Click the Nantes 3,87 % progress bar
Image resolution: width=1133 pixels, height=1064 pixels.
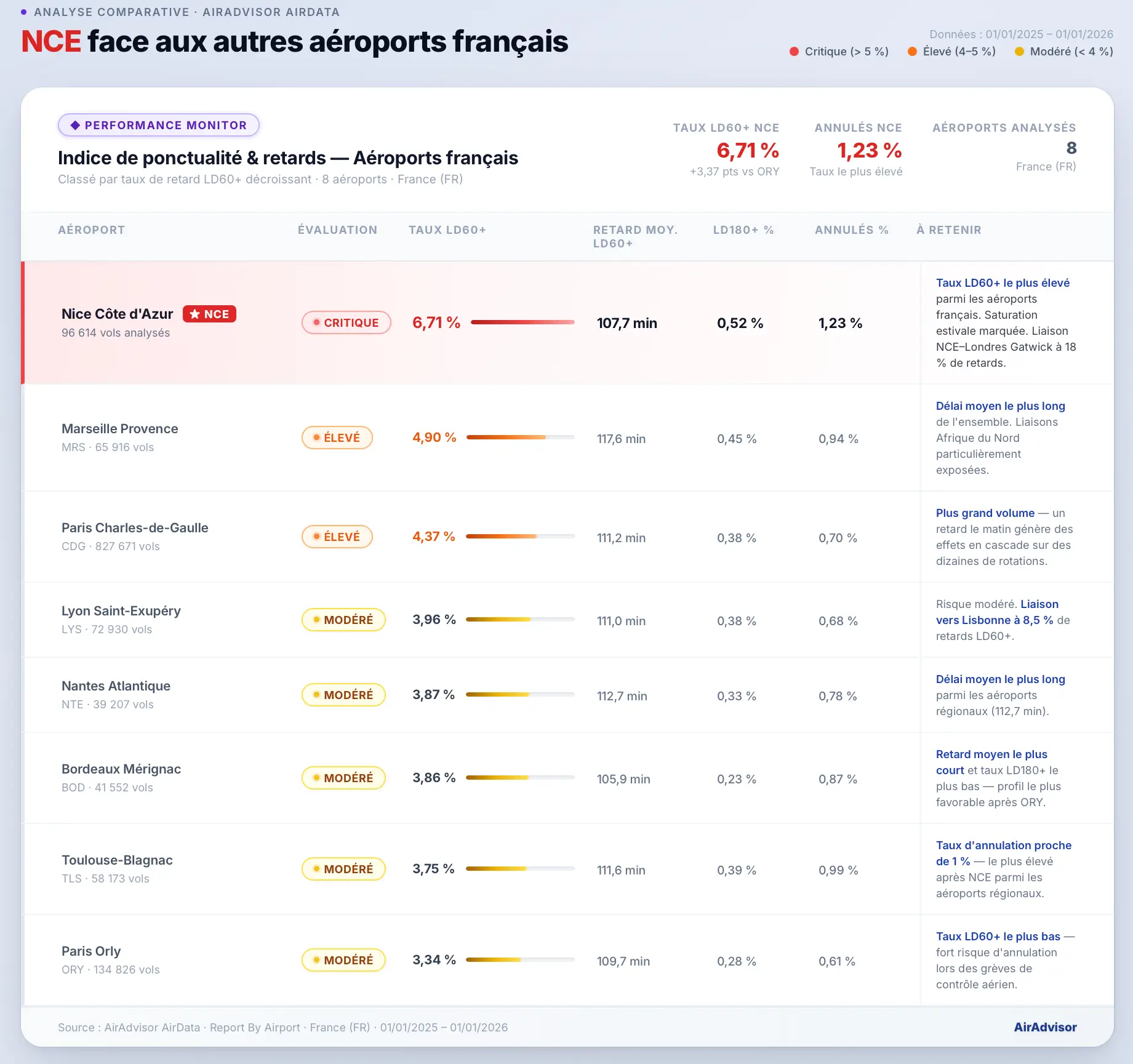[520, 694]
